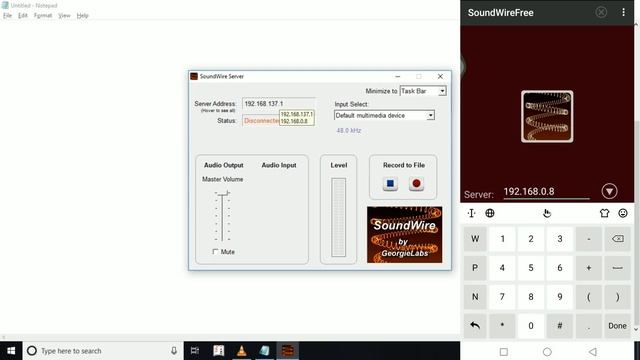
Task: Click the microphone icon in search box
Action: (174, 351)
